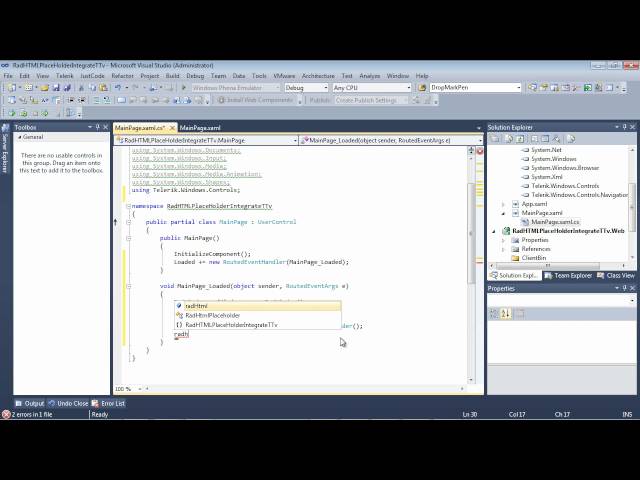This screenshot has width=640, height=480.
Task: Click the Cut scissors icon
Action: [81, 88]
